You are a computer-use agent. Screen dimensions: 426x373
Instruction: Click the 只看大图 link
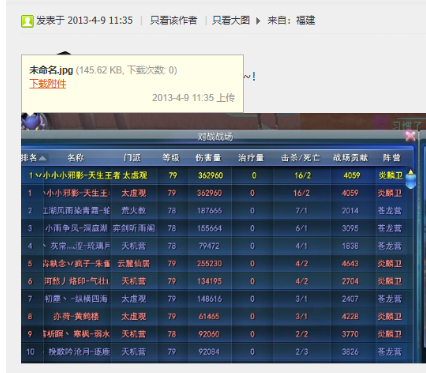click(x=231, y=21)
